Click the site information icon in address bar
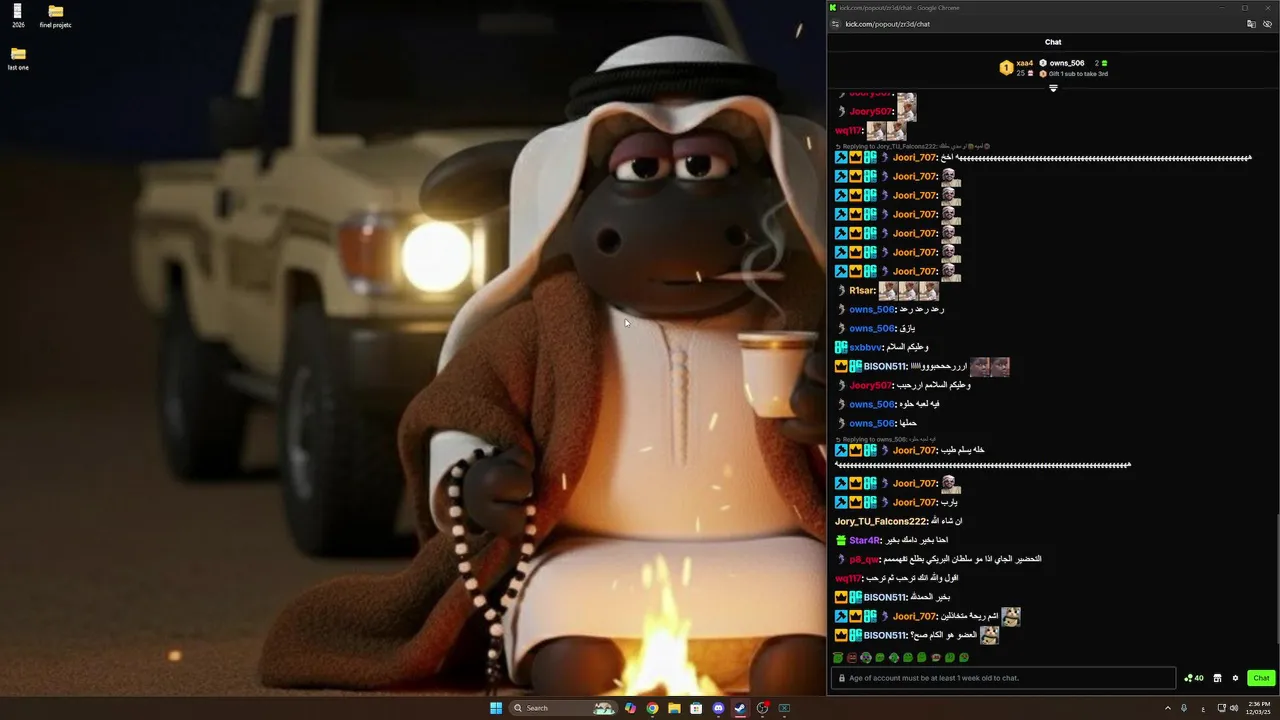 pyautogui.click(x=835, y=24)
